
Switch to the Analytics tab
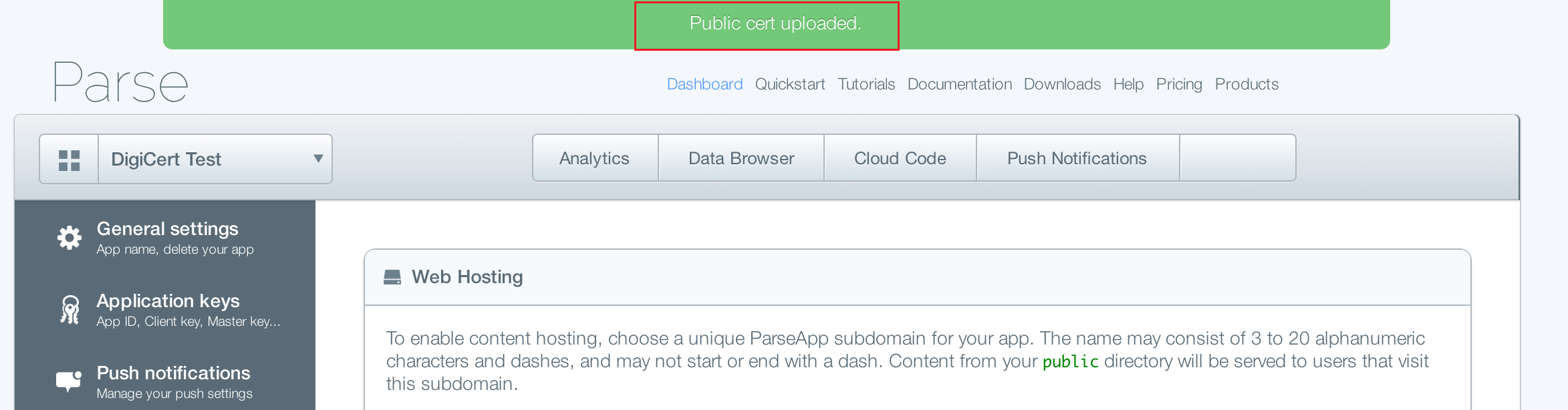pos(594,158)
